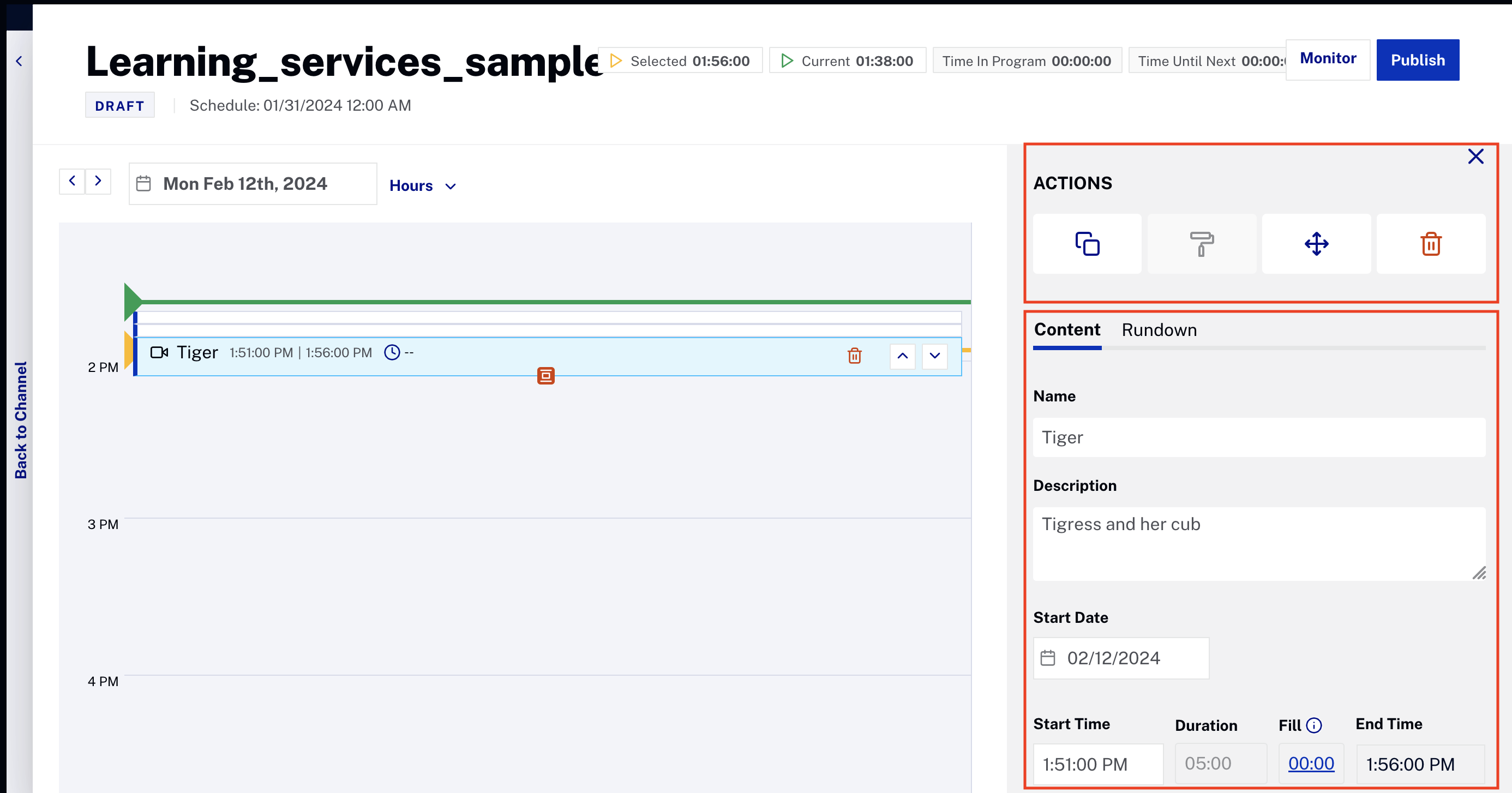Click the duplicate/copy action icon
Viewport: 1512px width, 793px height.
click(1087, 244)
